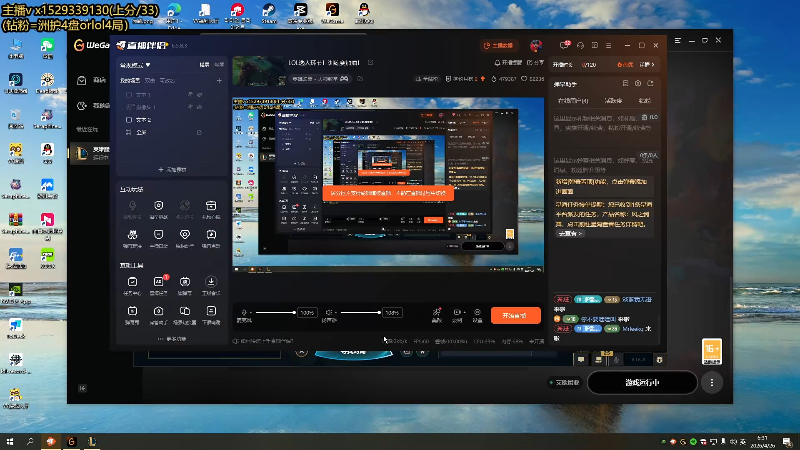Toggle the lock icon of the first source row
The height and width of the screenshot is (450, 800).
190,95
